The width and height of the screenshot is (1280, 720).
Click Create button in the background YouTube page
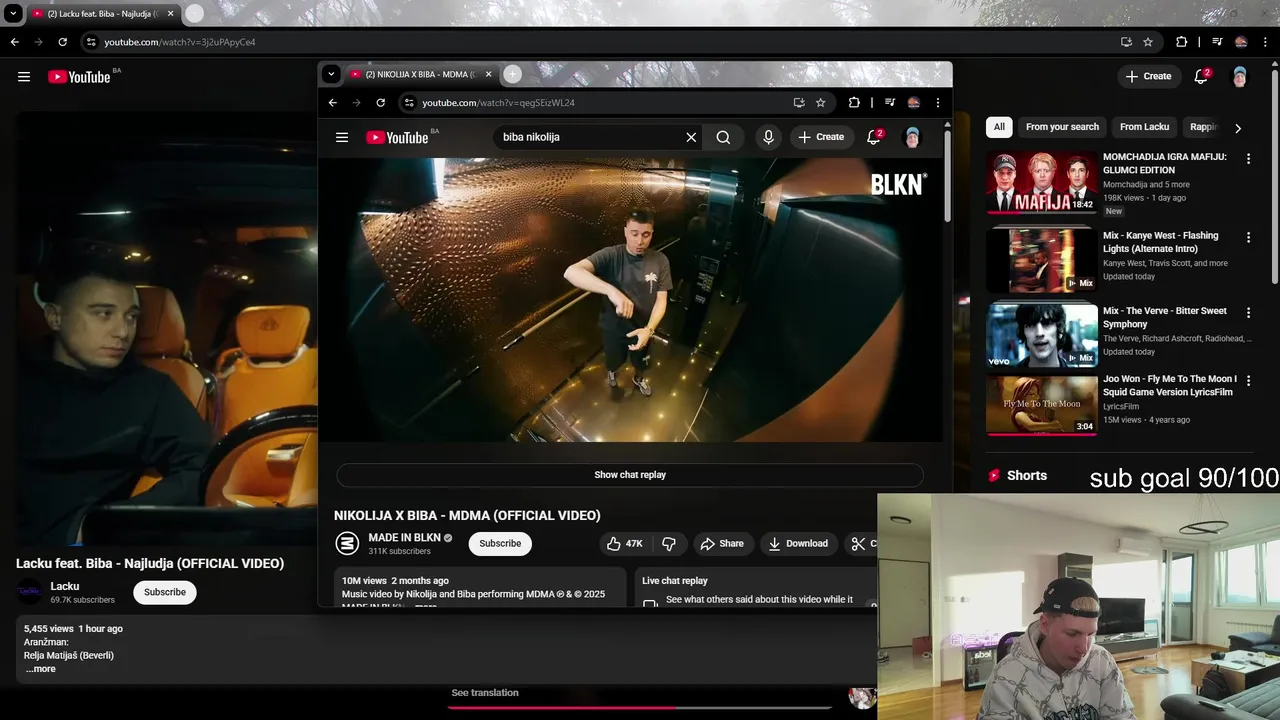click(1148, 76)
